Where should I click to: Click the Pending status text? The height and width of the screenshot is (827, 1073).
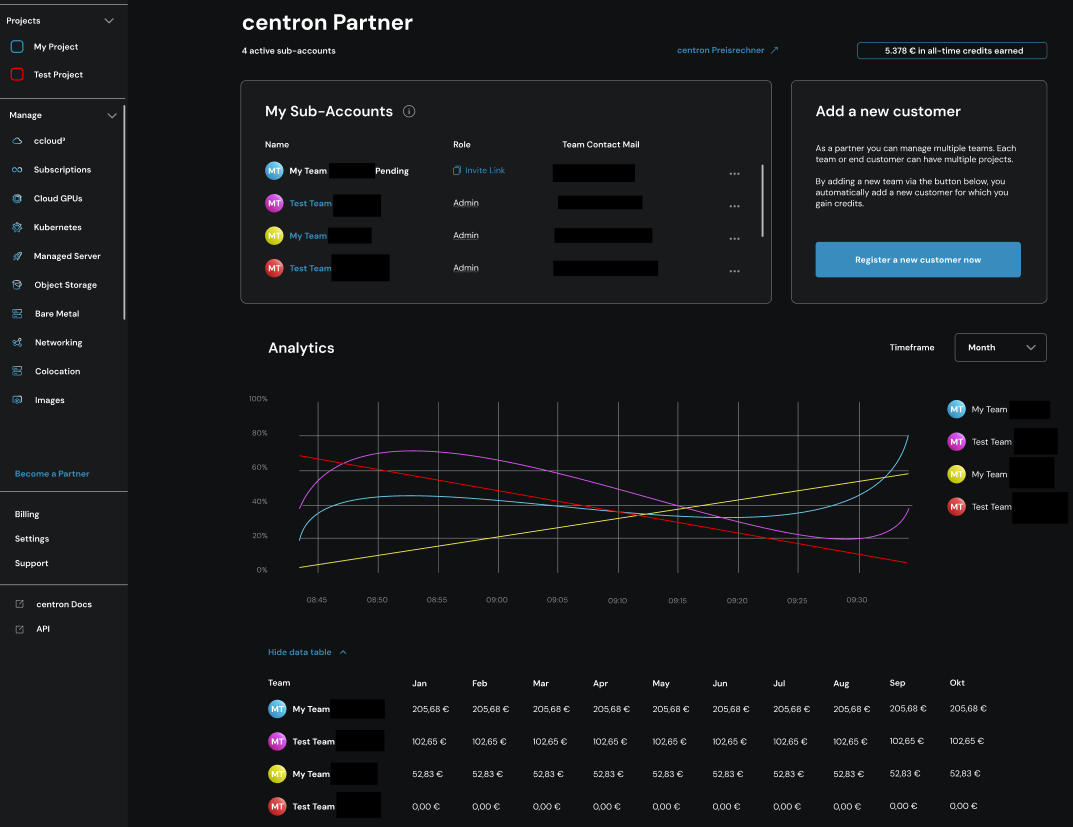click(392, 171)
